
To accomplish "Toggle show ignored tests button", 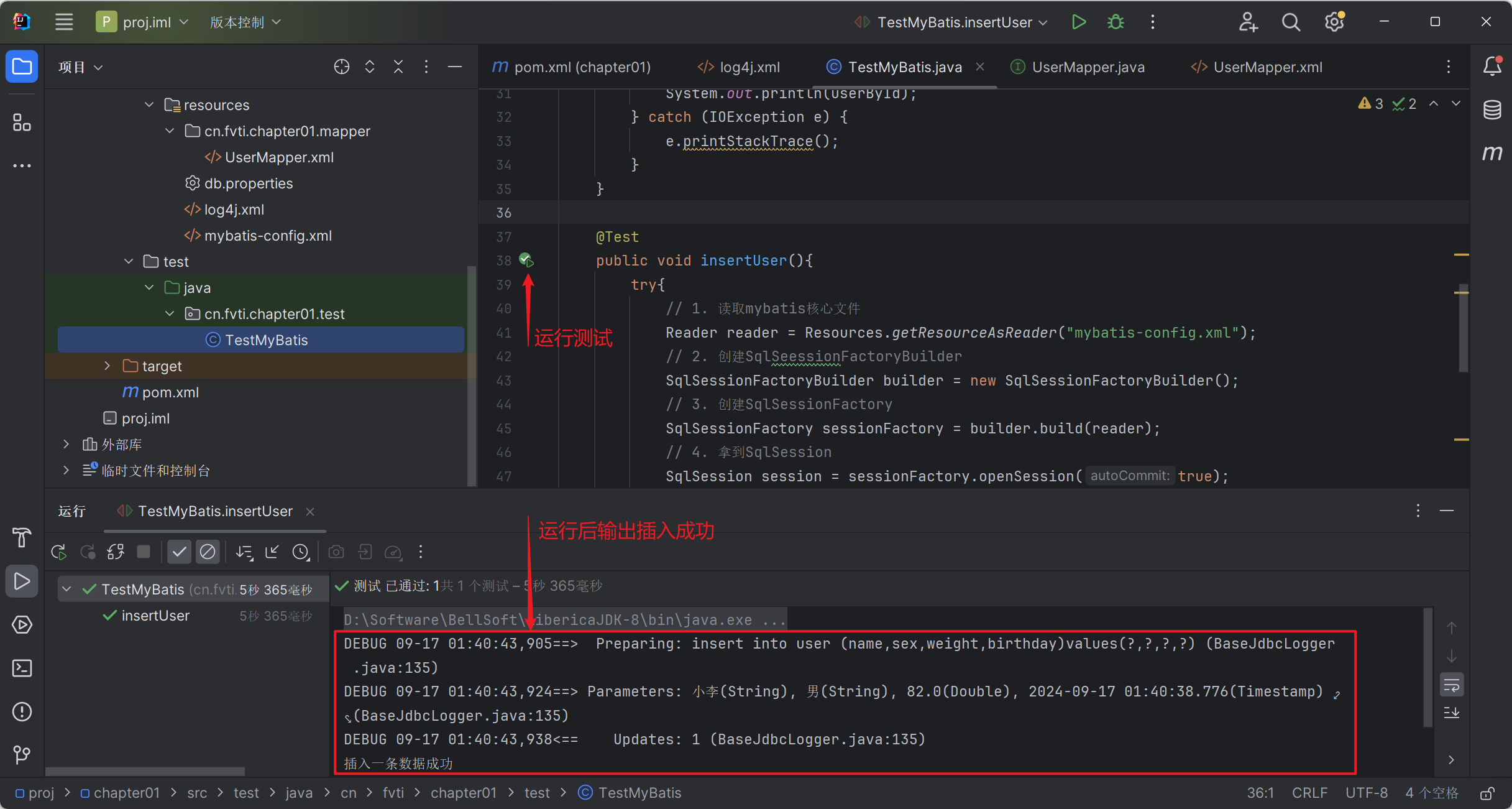I will [x=208, y=552].
